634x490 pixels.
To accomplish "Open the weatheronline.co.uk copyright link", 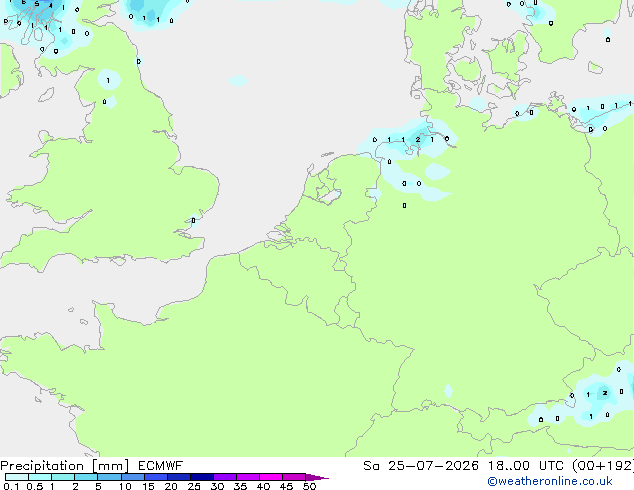I will click(x=550, y=481).
